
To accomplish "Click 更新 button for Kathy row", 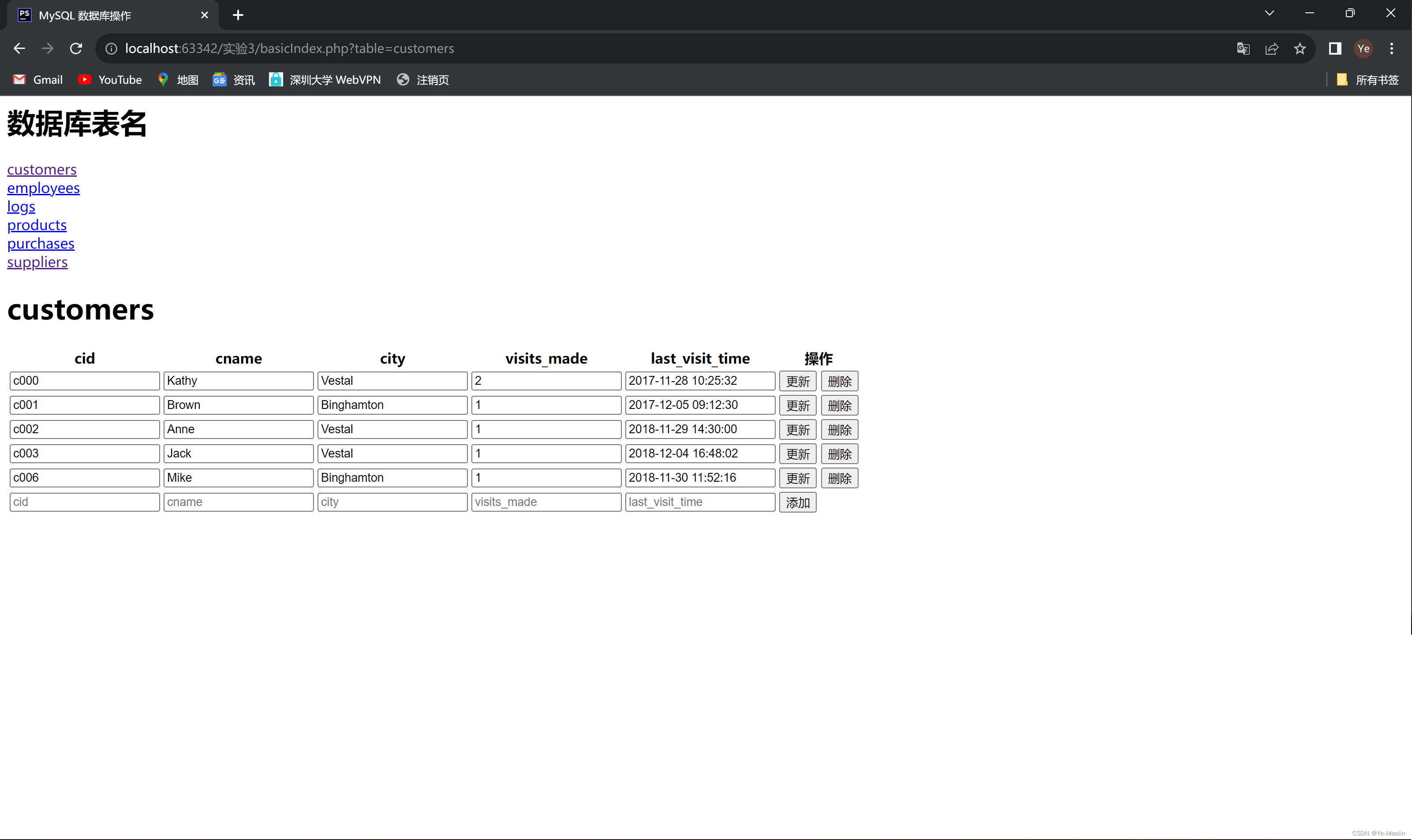I will (797, 381).
